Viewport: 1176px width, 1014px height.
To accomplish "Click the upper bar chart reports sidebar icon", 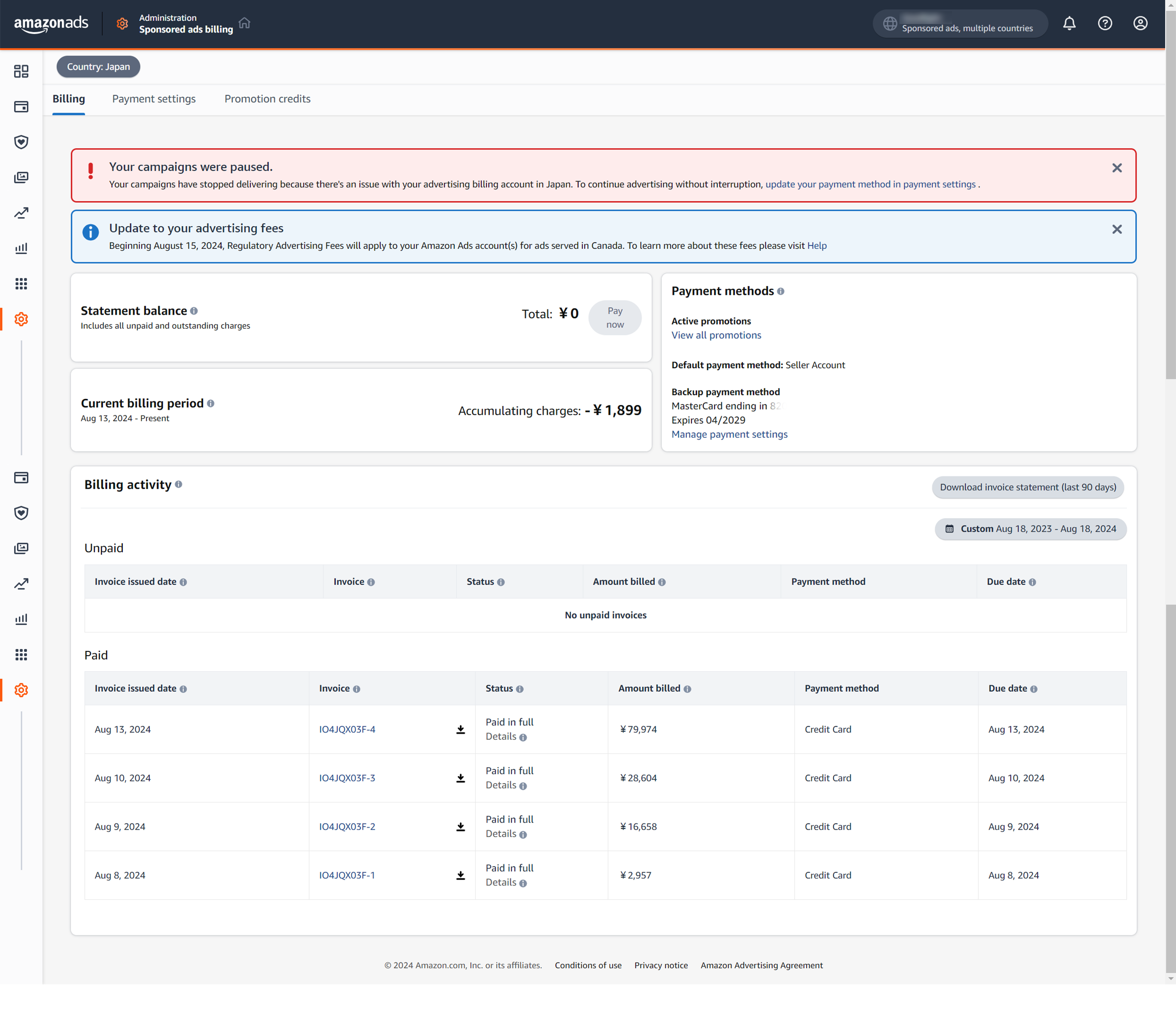I will tap(21, 248).
